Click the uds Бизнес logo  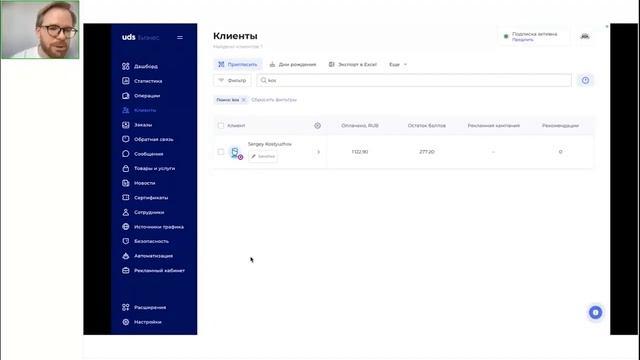click(140, 37)
